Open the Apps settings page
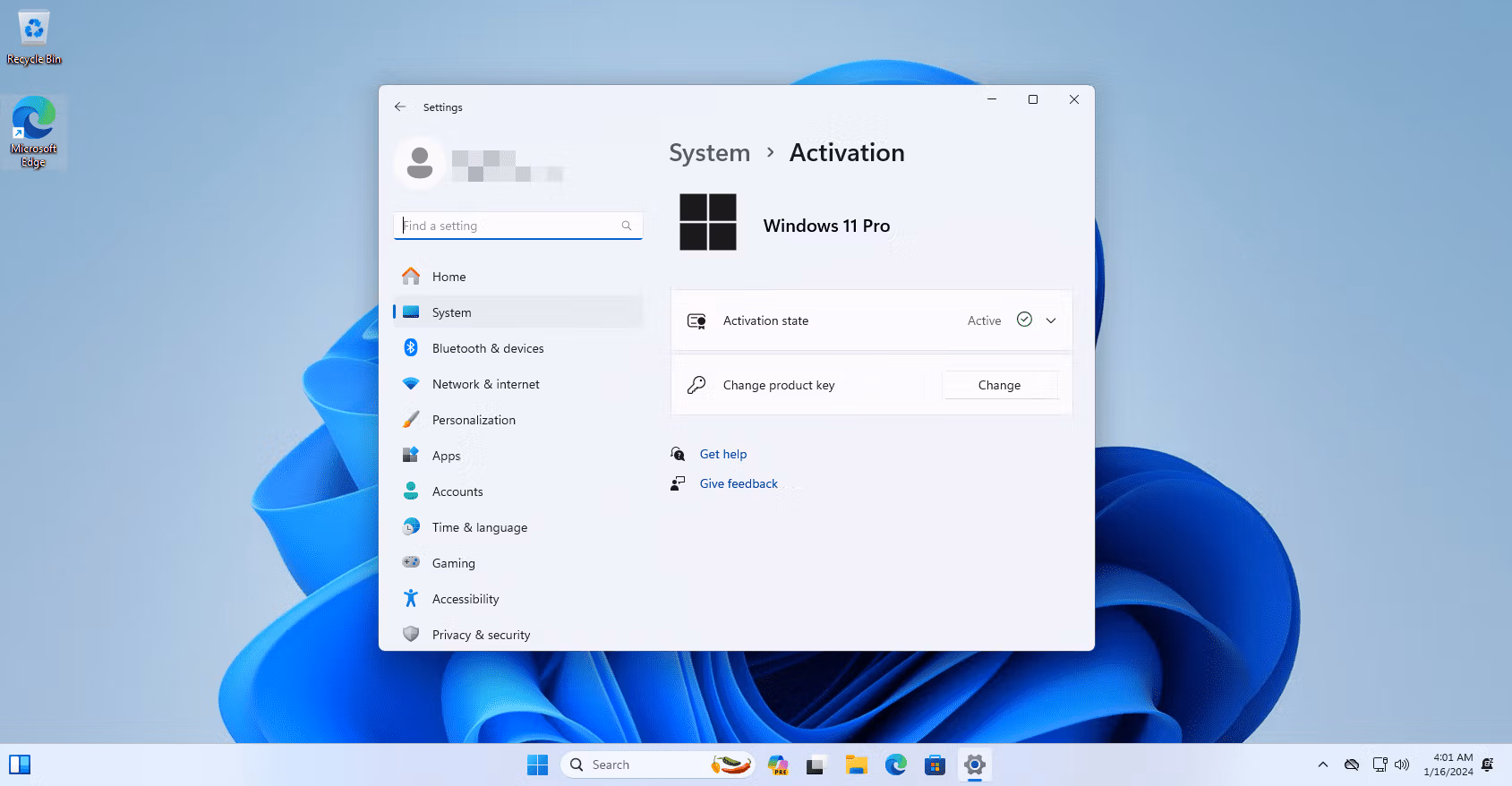 tap(518, 456)
